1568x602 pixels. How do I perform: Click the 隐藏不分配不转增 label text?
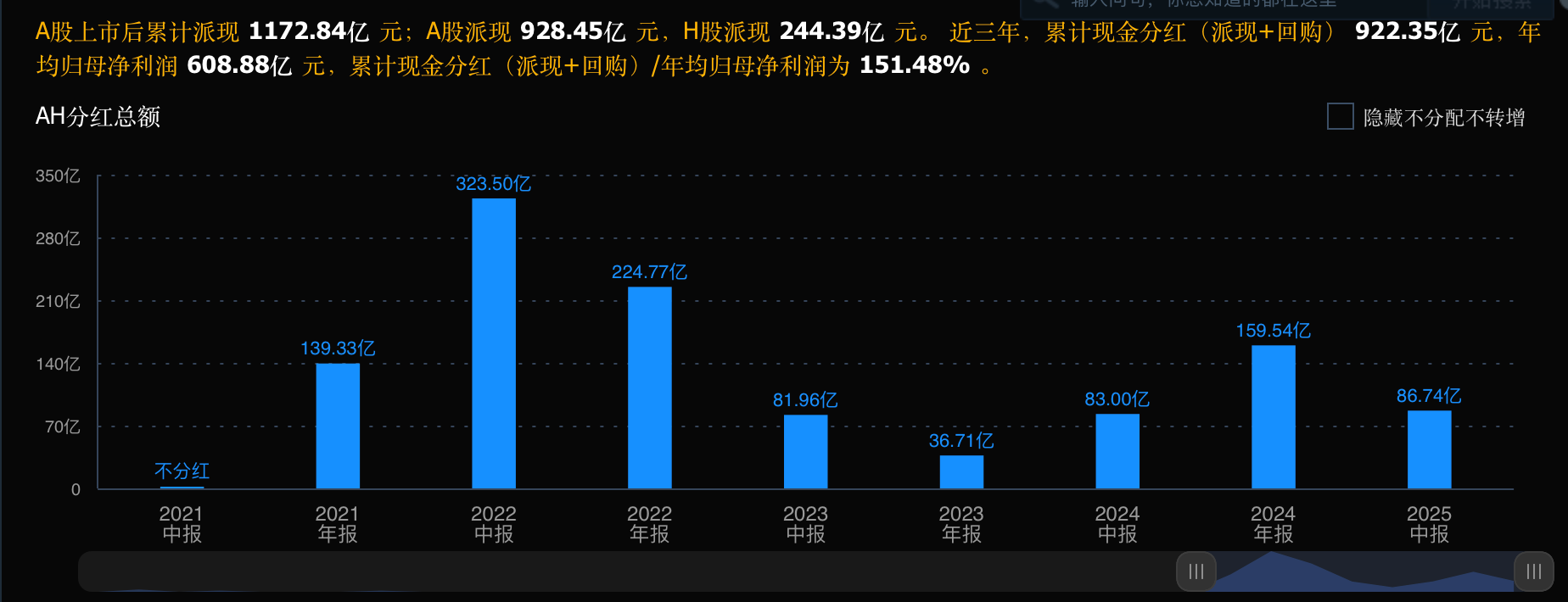[x=1444, y=118]
